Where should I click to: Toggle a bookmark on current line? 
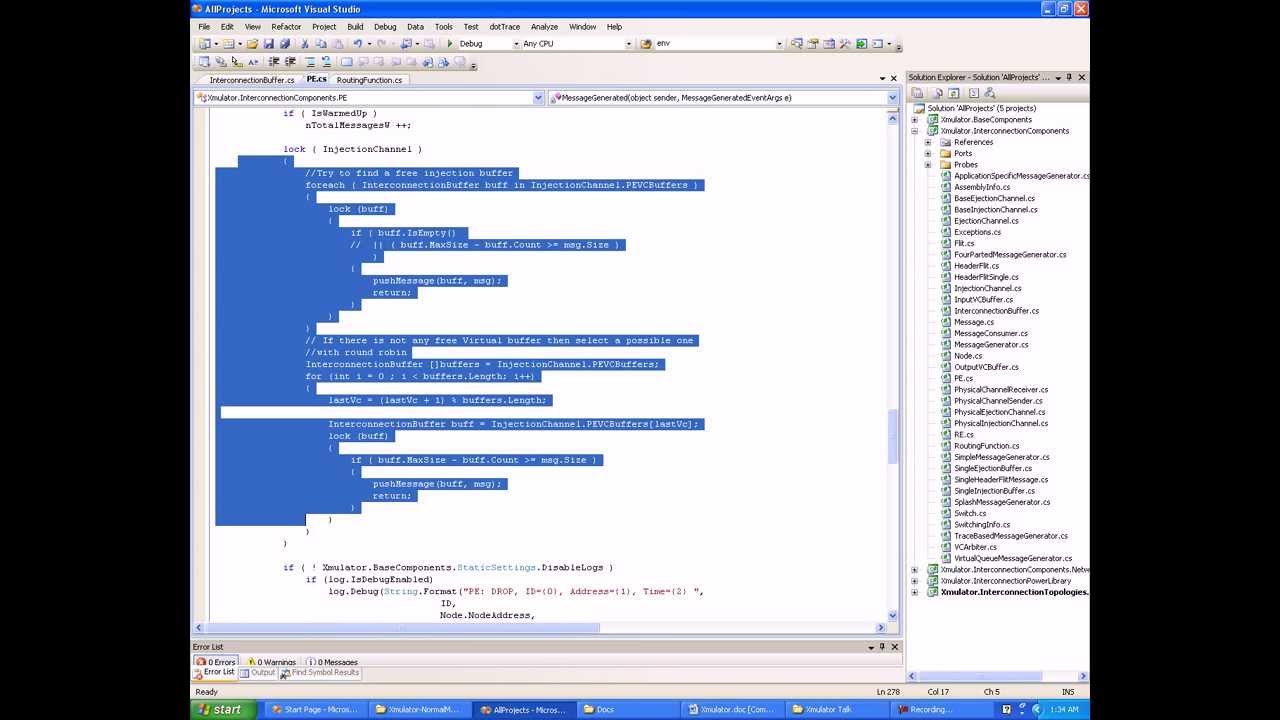pyautogui.click(x=346, y=62)
